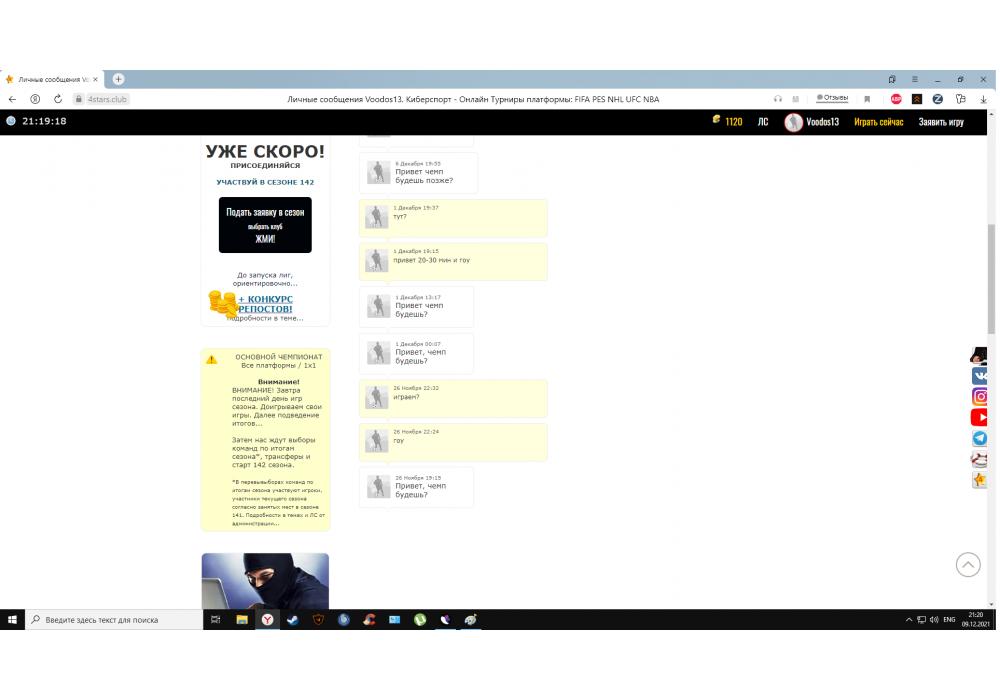1000x700 pixels.
Task: Open the YouTube social icon
Action: (979, 417)
